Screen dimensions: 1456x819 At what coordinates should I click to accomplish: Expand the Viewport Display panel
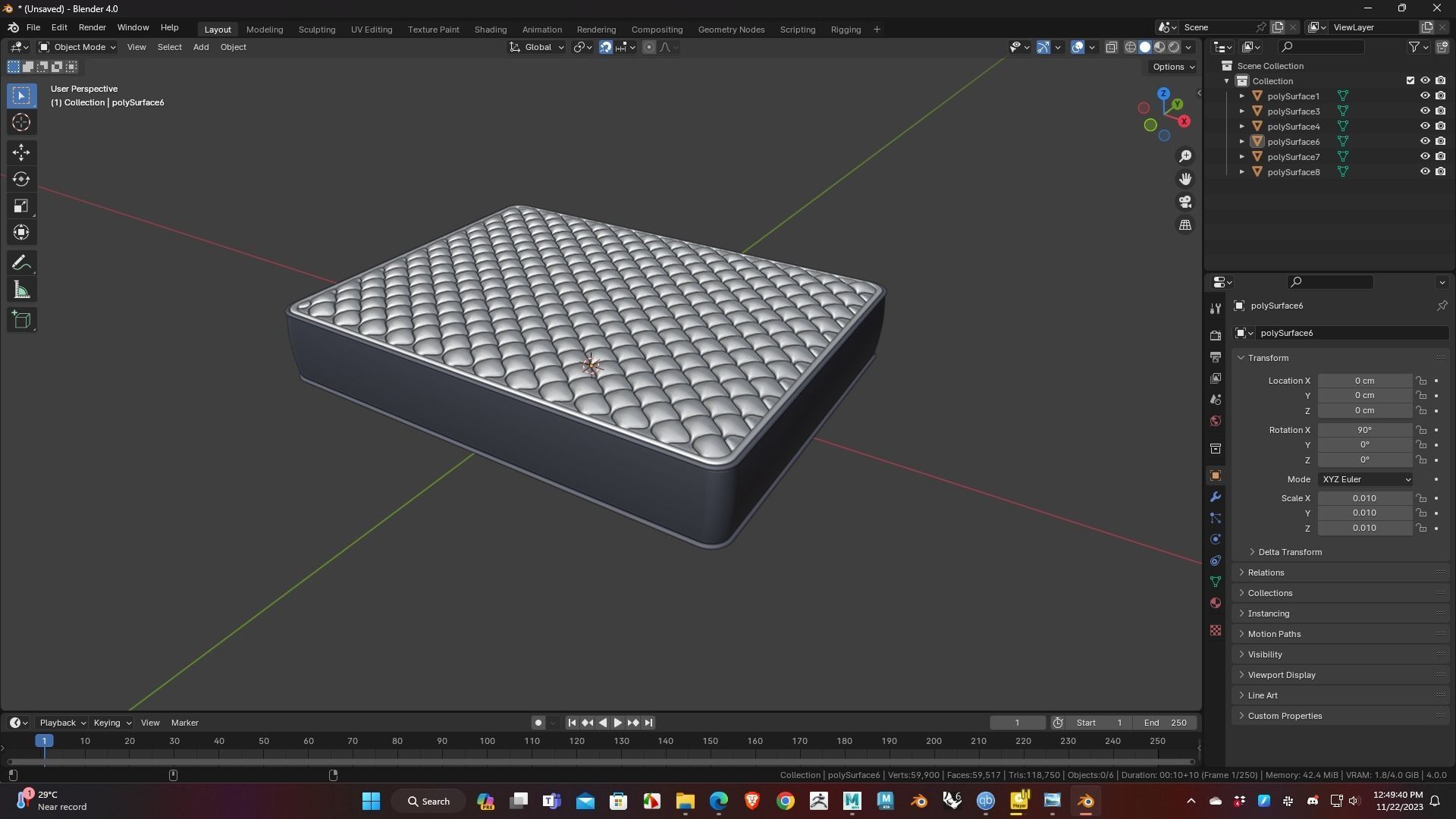point(1282,675)
